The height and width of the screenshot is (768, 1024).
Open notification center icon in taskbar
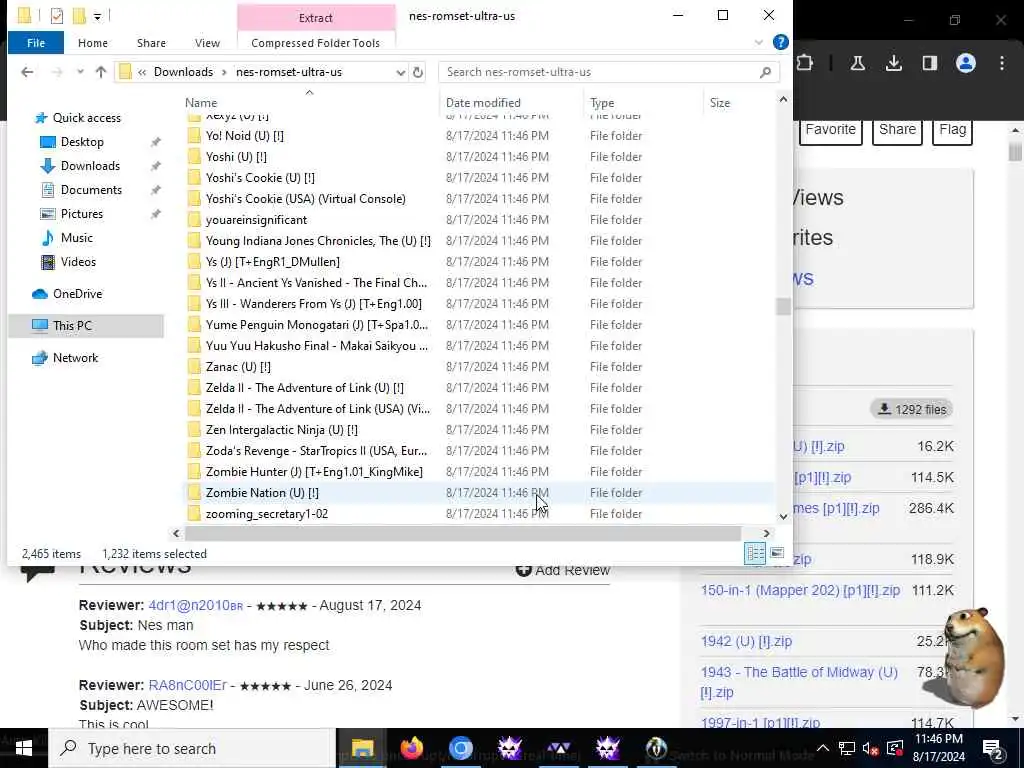992,749
